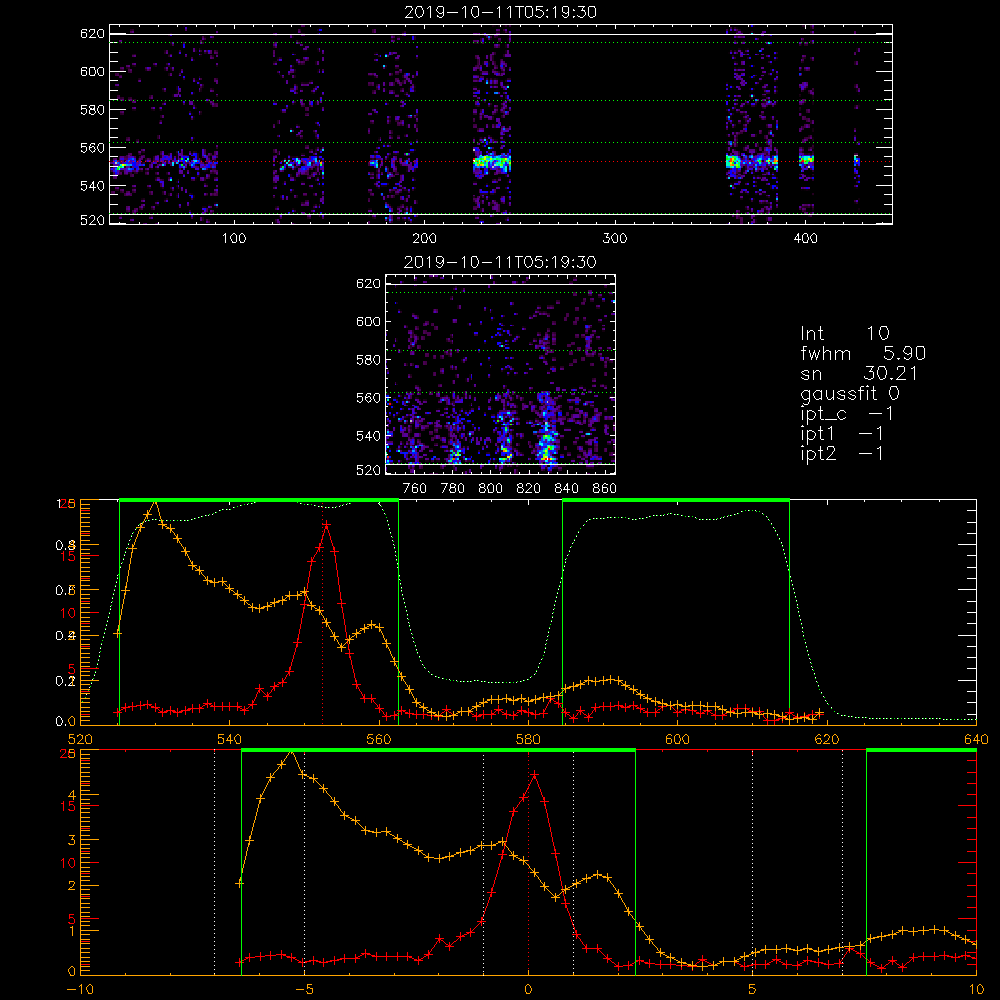Viewport: 1000px width, 1000px height.
Task: Click x-axis label 800 on middle spectrogram
Action: 490,489
